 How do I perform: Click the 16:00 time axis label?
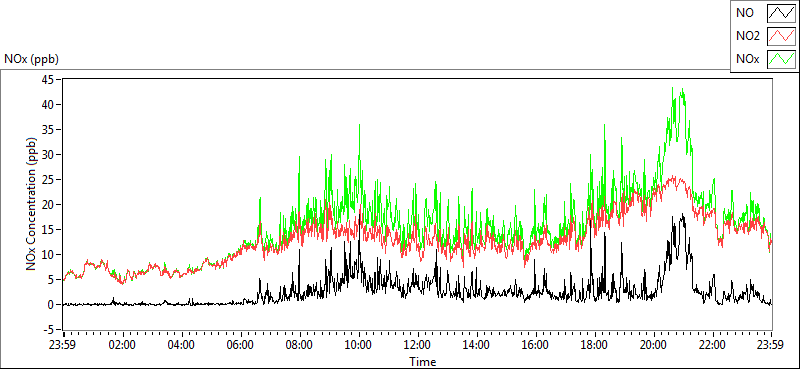536,345
